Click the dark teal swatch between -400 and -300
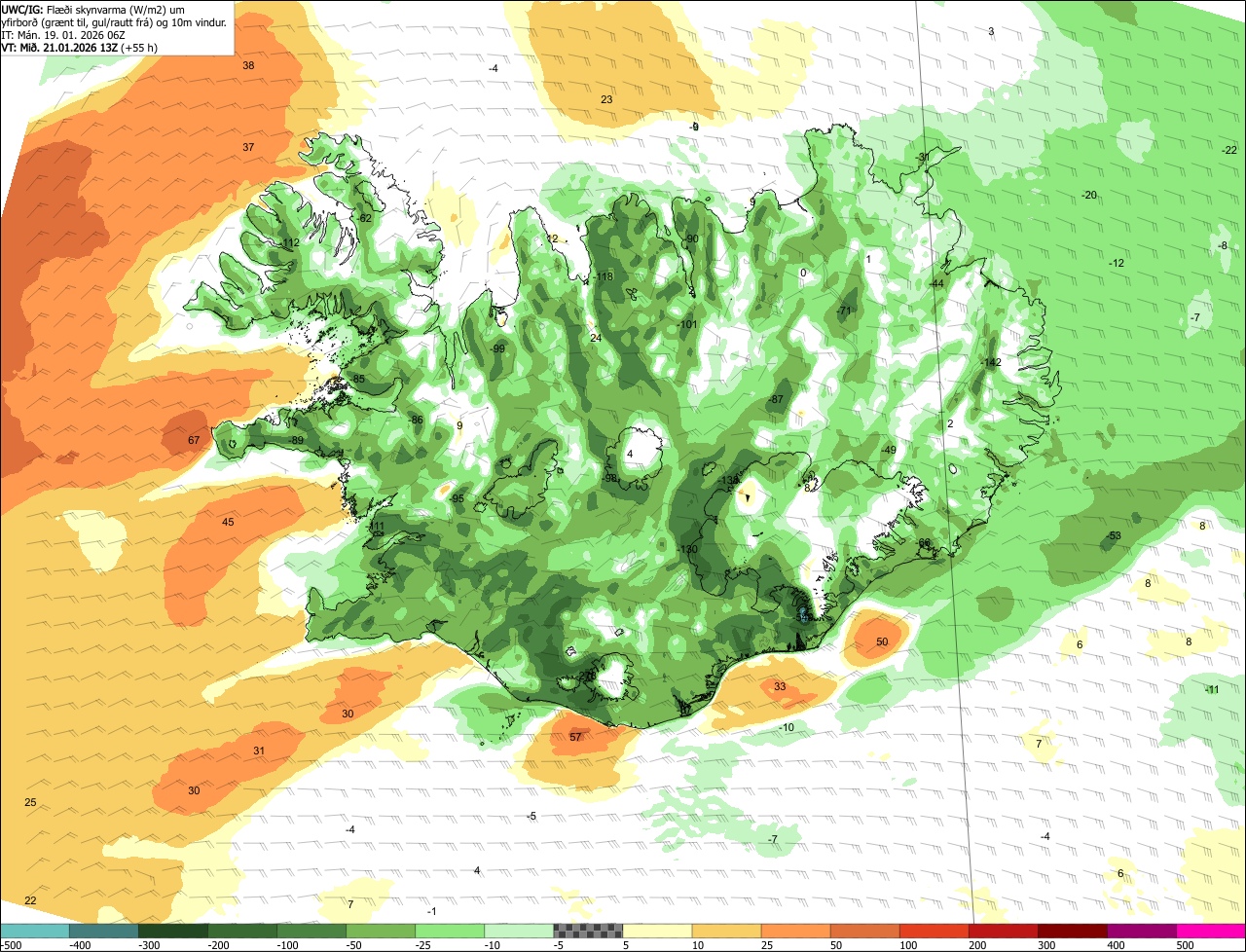Viewport: 1246px width, 952px height. coord(104,931)
